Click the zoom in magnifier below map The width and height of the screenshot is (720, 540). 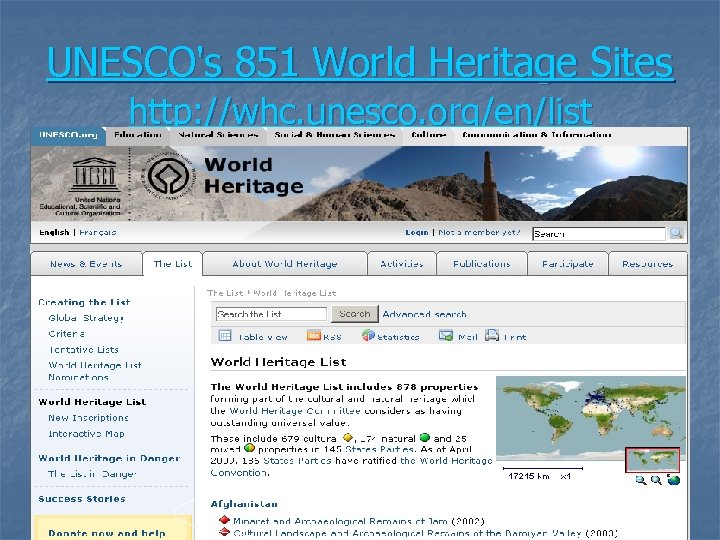click(x=656, y=480)
